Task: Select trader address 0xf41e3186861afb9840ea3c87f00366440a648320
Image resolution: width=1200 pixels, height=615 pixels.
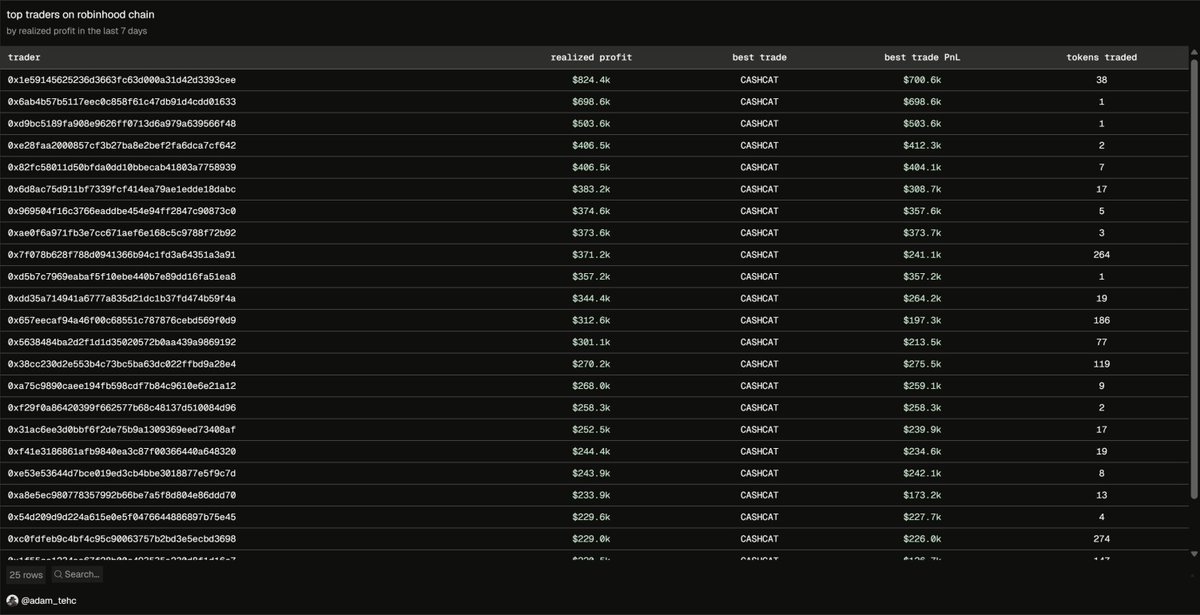Action: (x=121, y=452)
